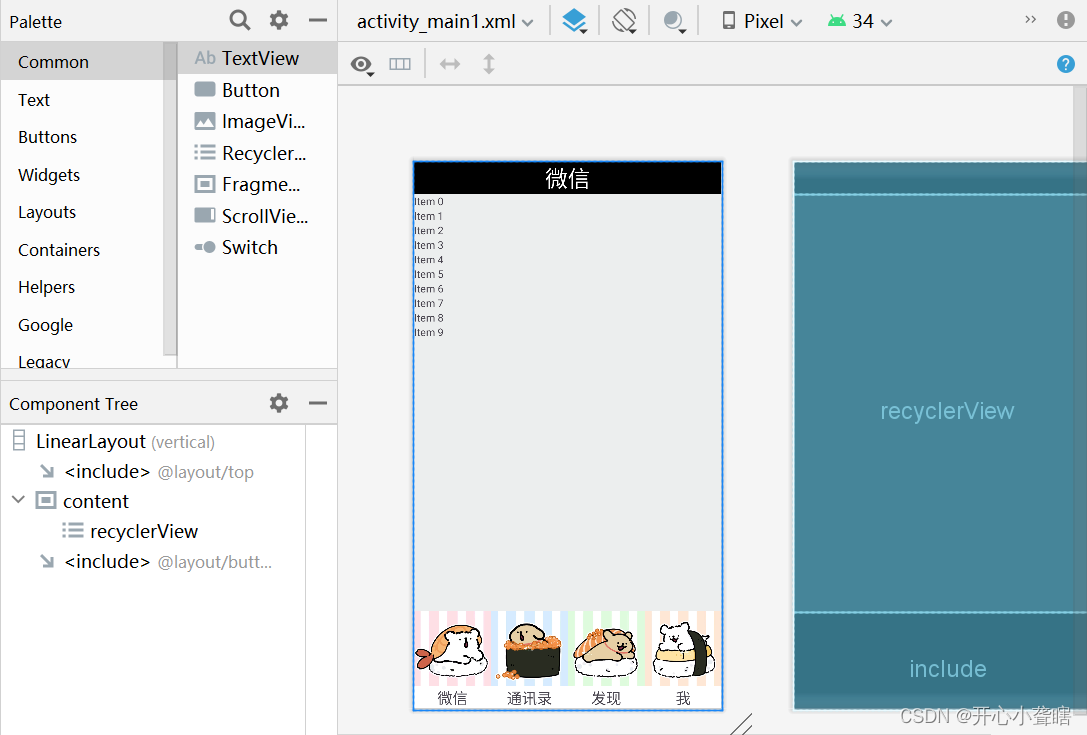Screen dimensions: 1087x735
Task: Click the black 微信 title bar in preview
Action: click(x=568, y=178)
